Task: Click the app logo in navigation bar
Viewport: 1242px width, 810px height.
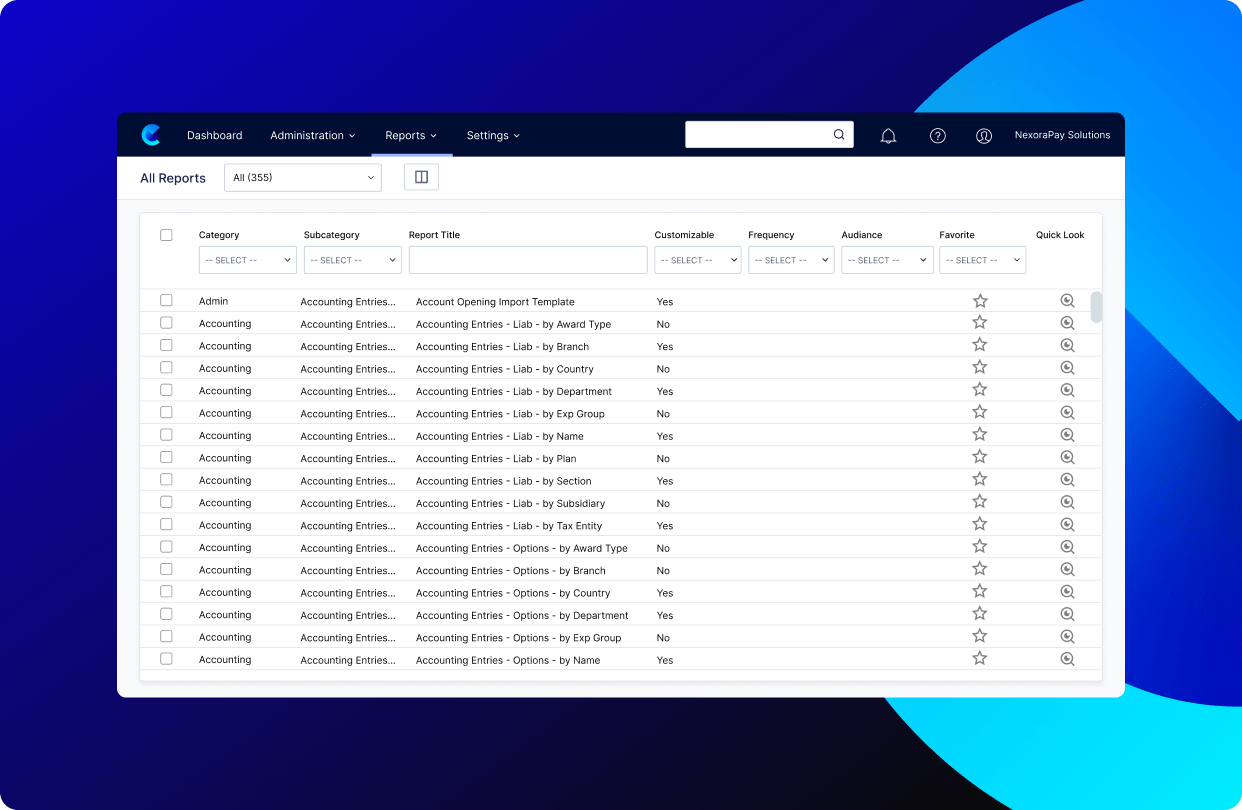Action: [151, 135]
